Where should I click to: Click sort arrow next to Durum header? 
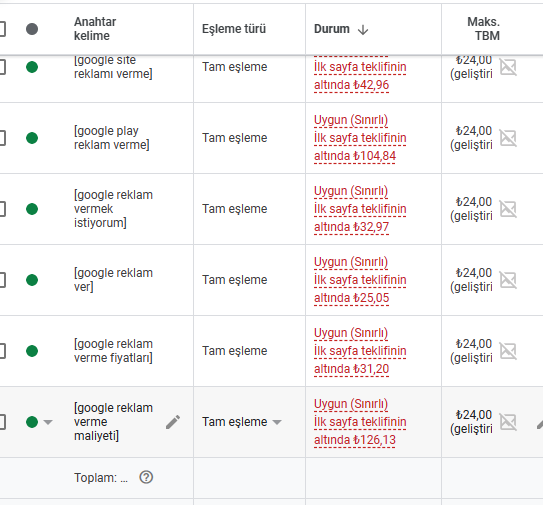363,29
